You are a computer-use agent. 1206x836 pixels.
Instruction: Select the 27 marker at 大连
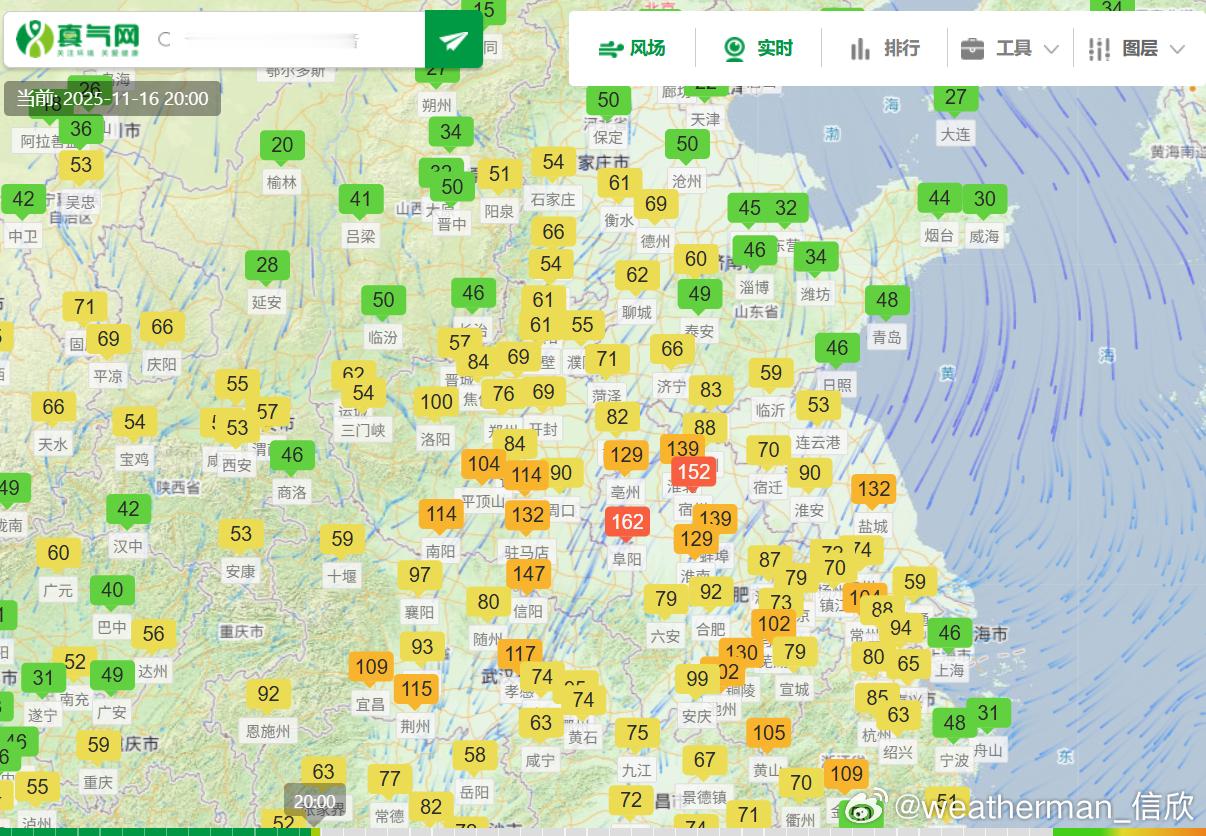(956, 97)
